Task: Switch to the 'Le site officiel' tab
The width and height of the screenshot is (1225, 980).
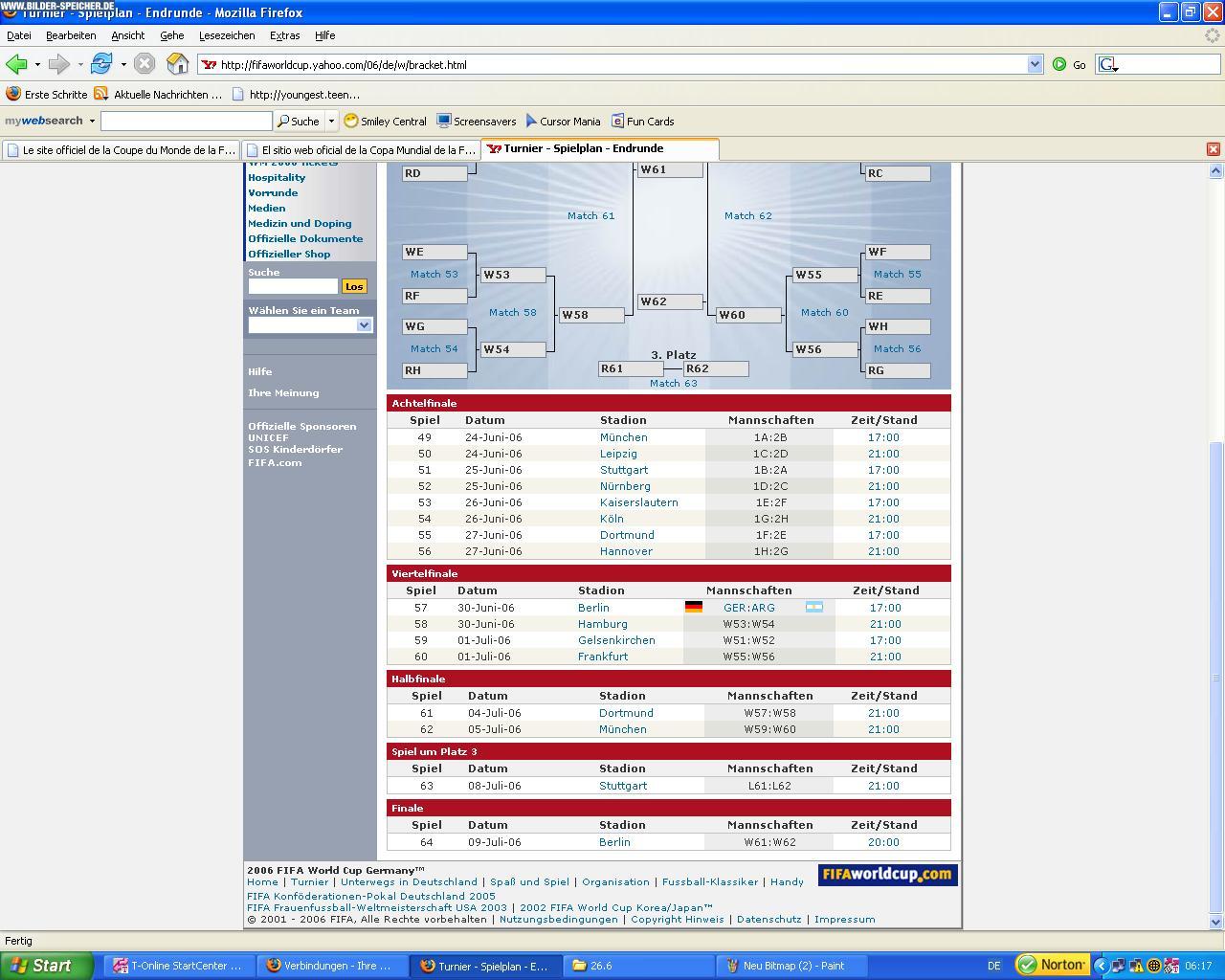Action: pos(121,150)
